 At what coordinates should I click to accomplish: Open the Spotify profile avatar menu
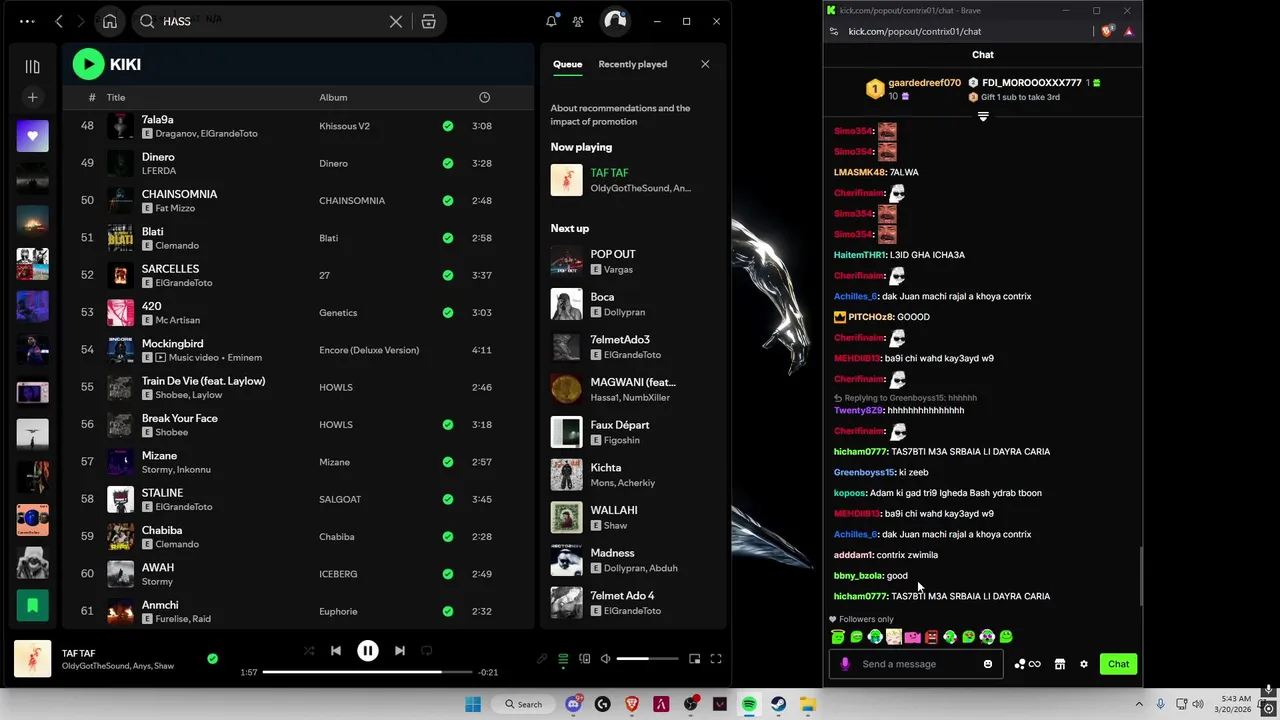(615, 21)
